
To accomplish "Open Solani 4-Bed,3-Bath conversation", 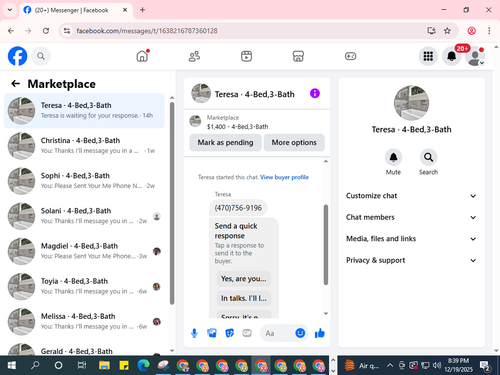I will click(84, 216).
